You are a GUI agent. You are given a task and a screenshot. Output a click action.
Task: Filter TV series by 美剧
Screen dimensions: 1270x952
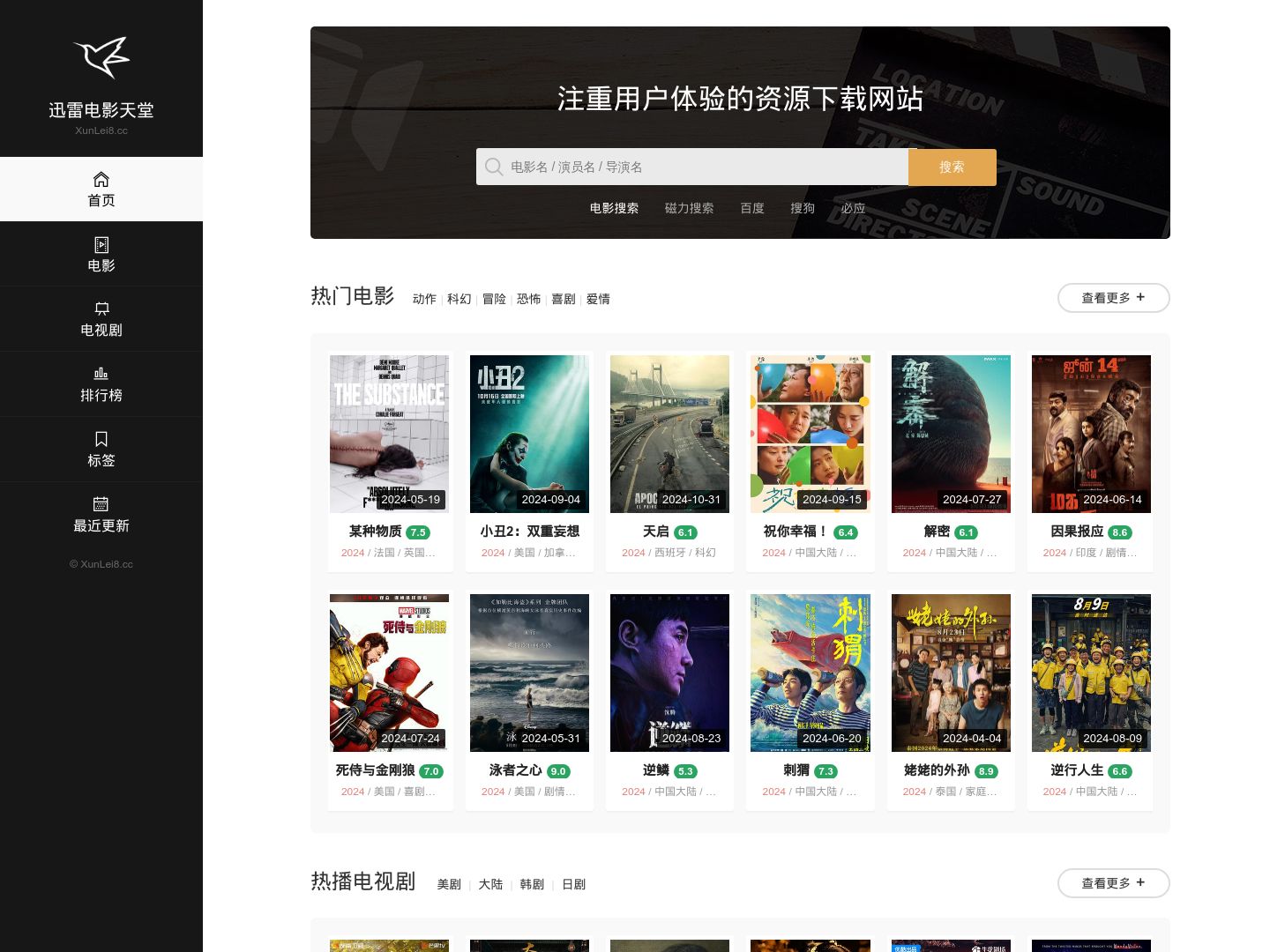coord(449,884)
